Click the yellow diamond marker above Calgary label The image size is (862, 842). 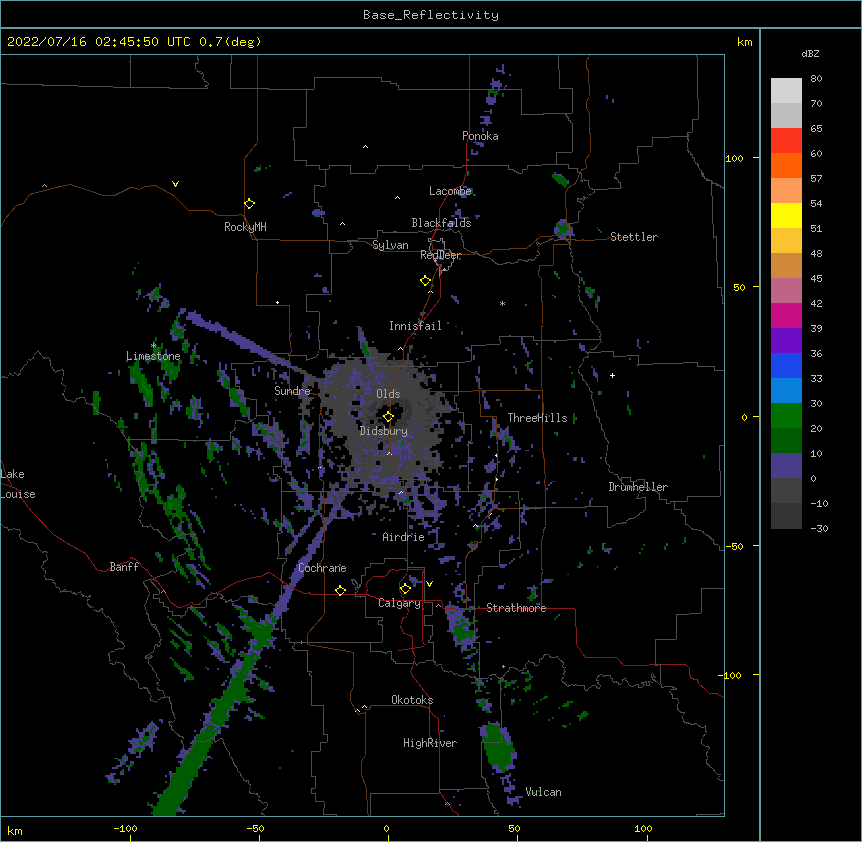(406, 589)
